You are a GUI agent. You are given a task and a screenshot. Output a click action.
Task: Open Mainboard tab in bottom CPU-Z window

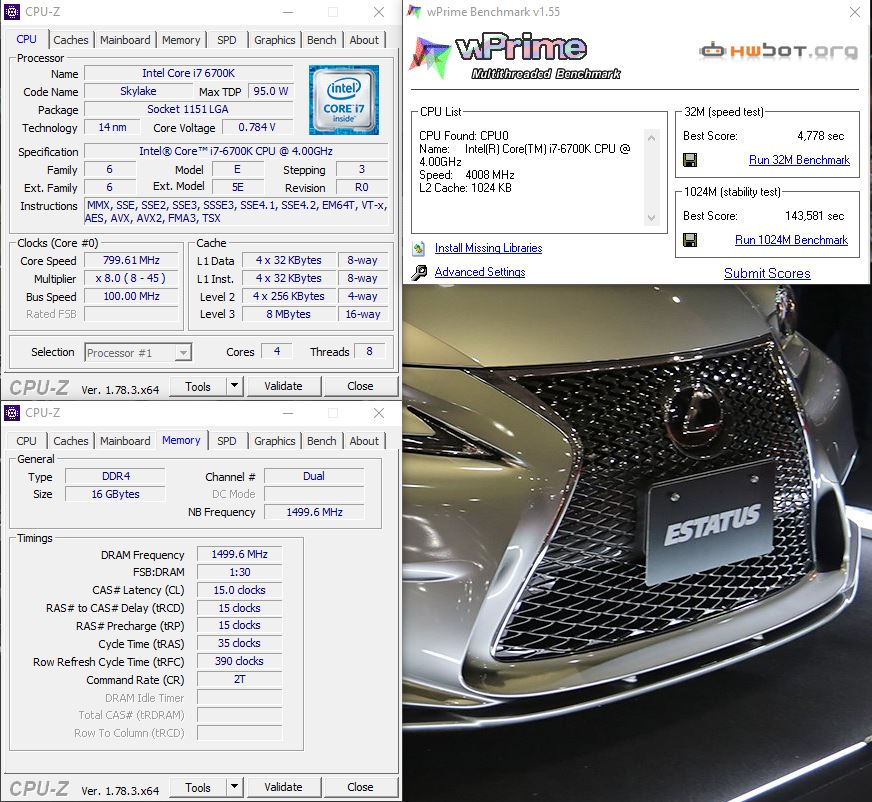coord(125,441)
